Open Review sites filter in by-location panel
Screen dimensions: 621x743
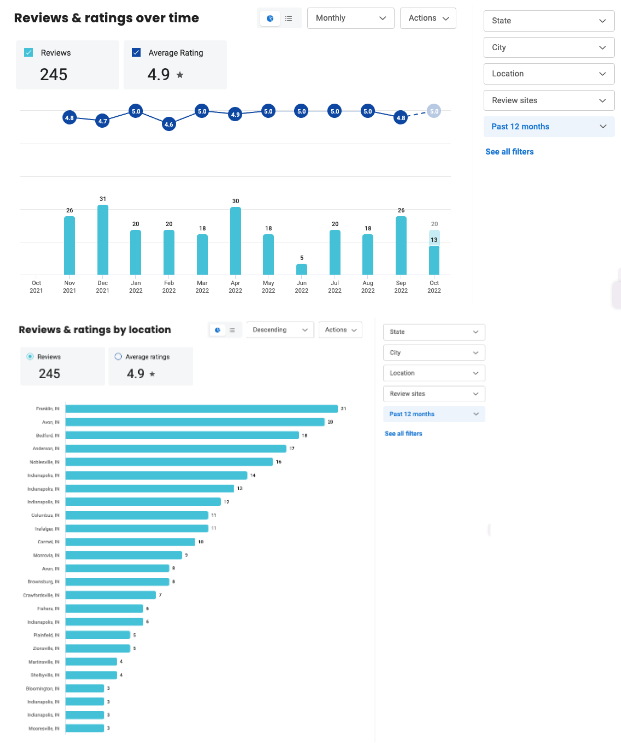pos(434,394)
